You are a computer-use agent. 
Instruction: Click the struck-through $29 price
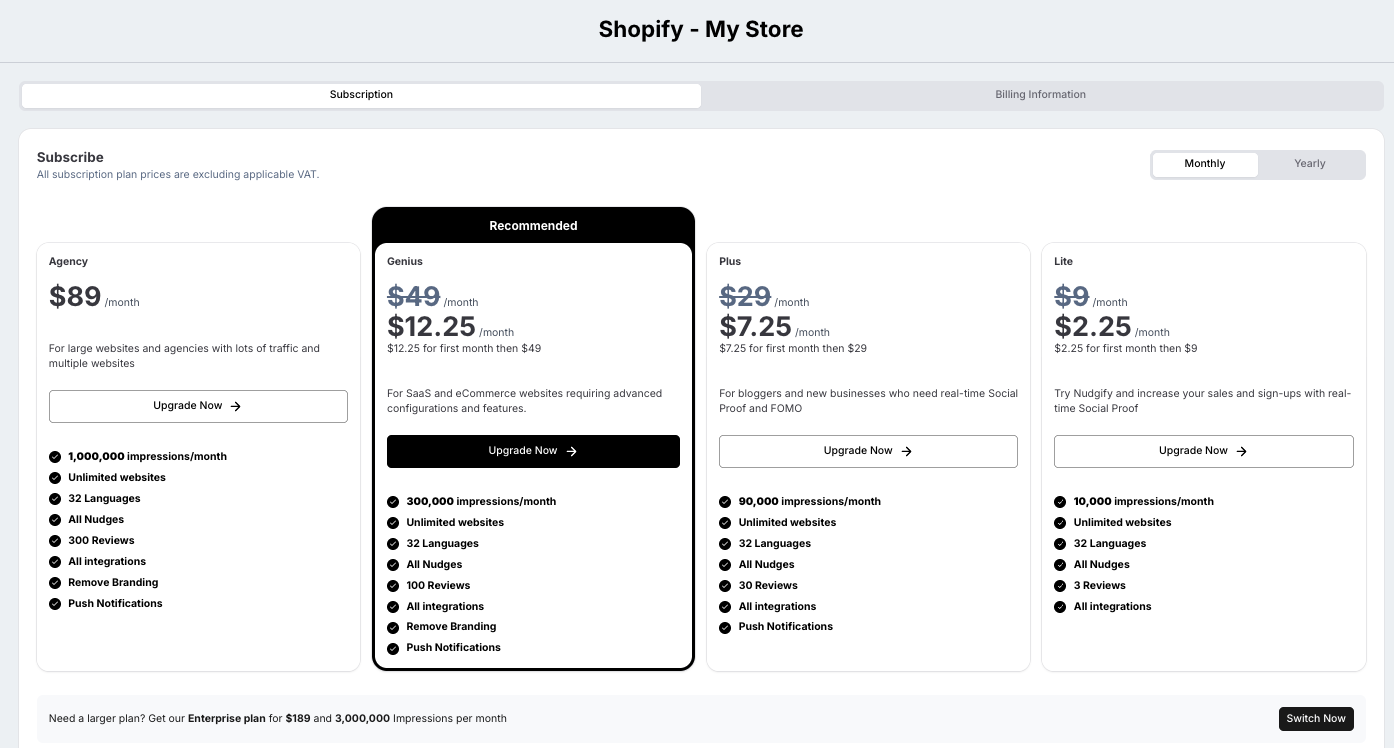point(745,296)
